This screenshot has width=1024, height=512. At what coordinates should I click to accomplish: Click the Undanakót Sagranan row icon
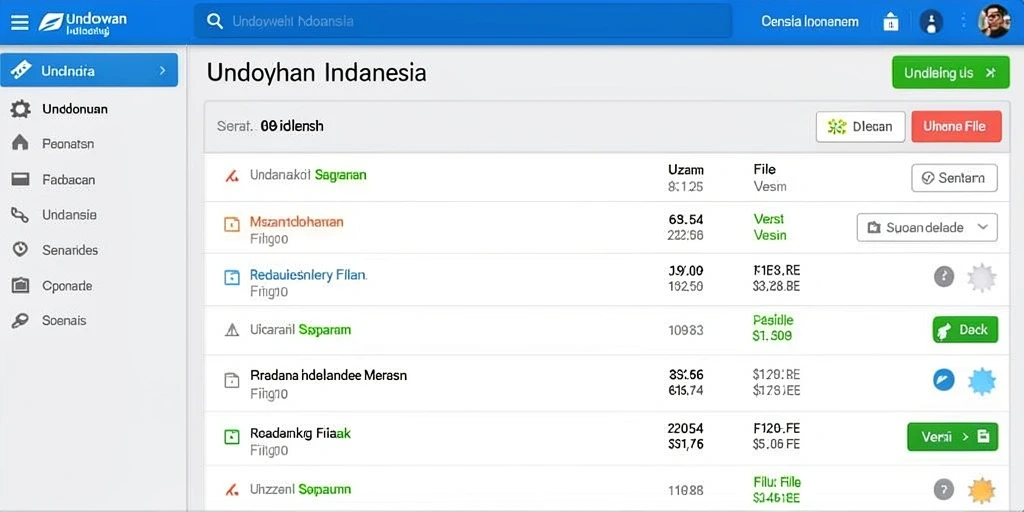coord(231,176)
